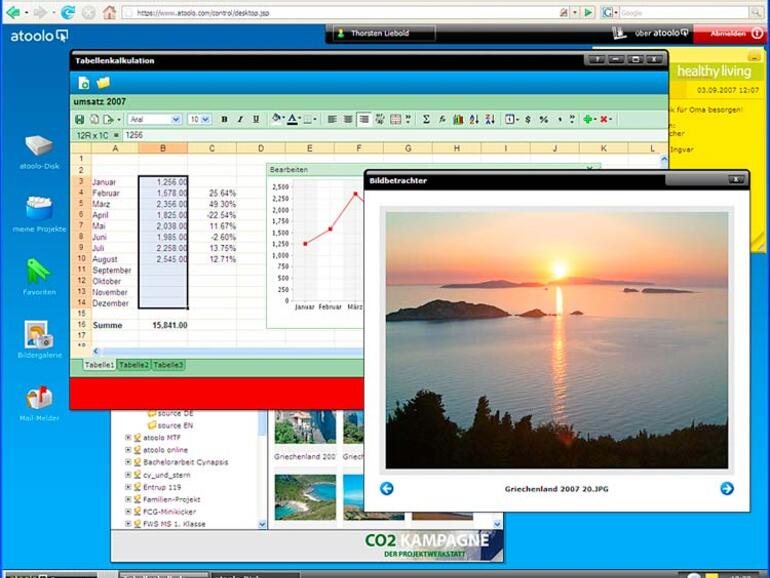Screen dimensions: 770x578
Task: Open dropdown arrow beside green plus icon
Action: (x=595, y=119)
